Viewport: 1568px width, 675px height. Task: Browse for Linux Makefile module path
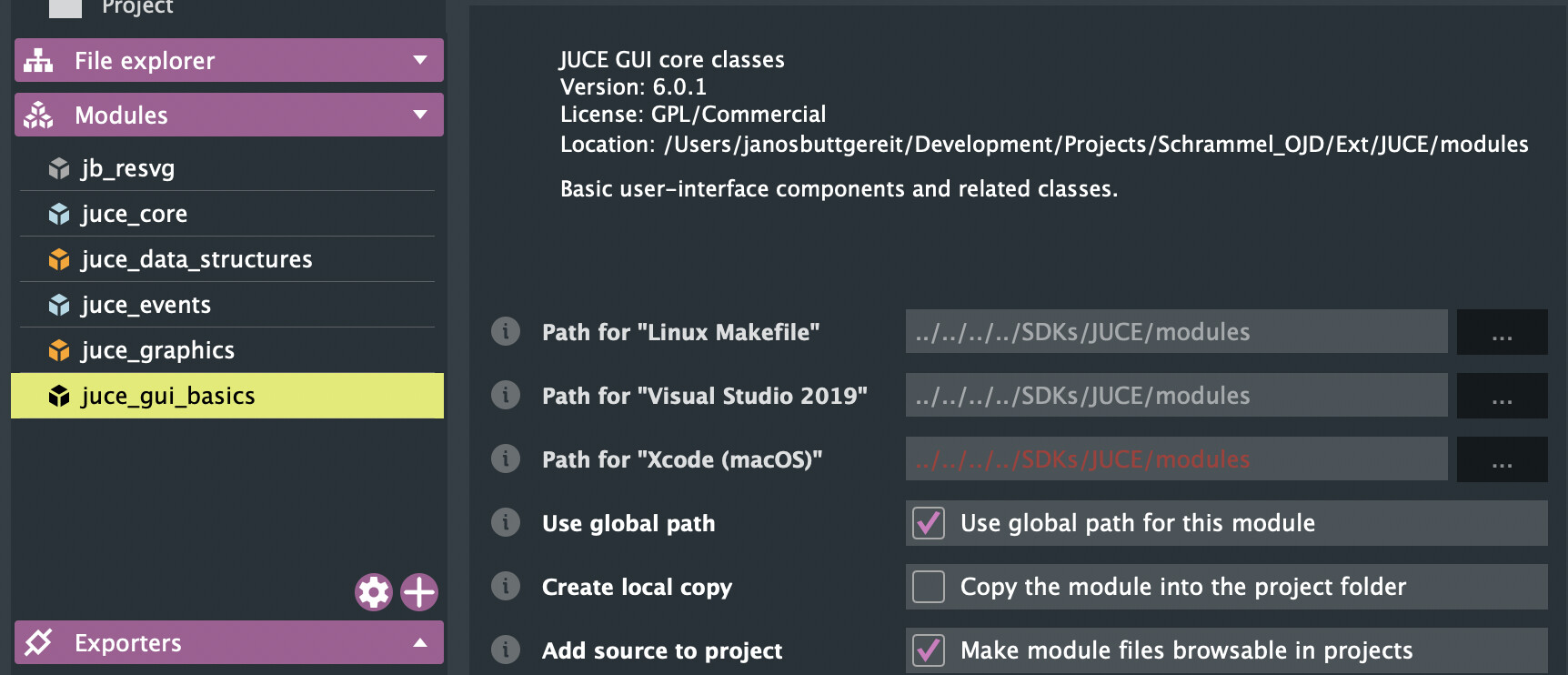(1502, 332)
